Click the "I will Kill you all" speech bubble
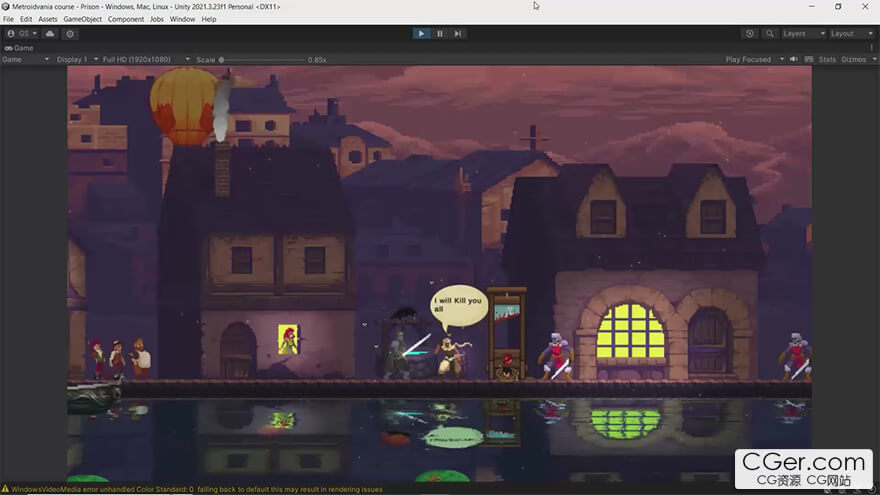The image size is (880, 495). click(x=459, y=306)
